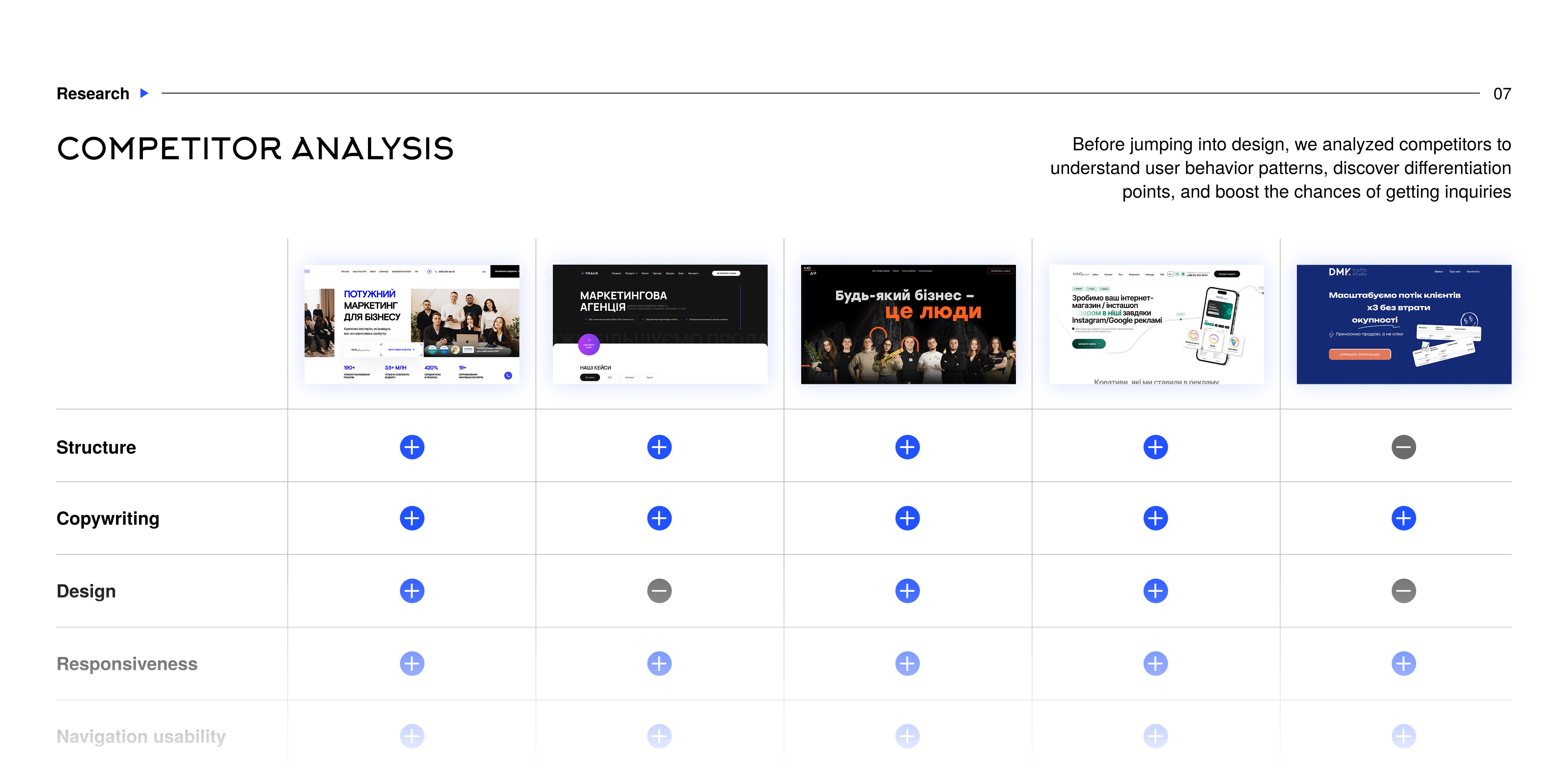Image resolution: width=1568 pixels, height=776 pixels.
Task: Click the Competitor Analysis heading
Action: click(255, 149)
